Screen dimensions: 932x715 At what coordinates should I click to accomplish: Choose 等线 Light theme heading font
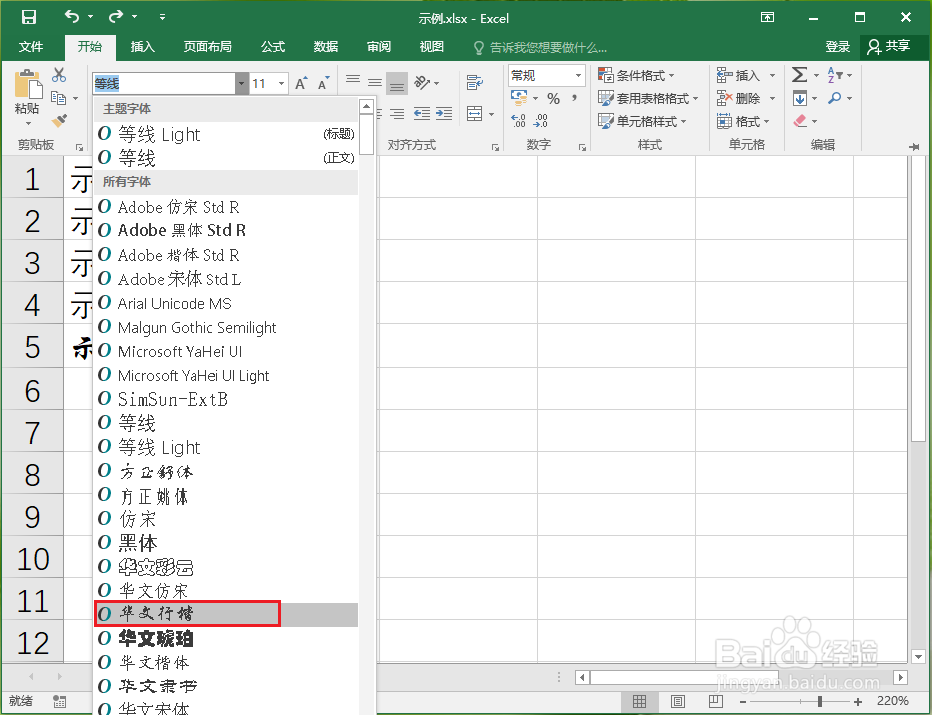tap(227, 134)
